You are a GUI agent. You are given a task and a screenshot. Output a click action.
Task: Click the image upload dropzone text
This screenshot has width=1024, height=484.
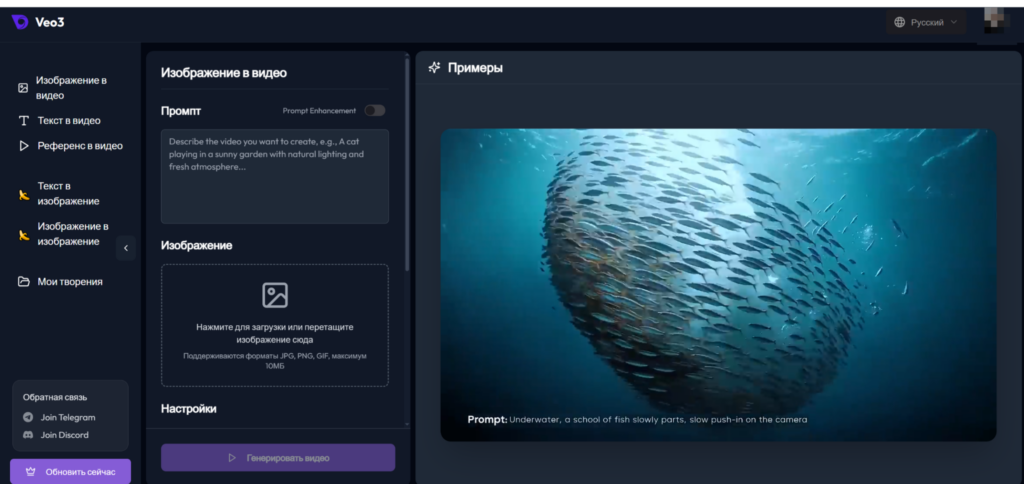tap(275, 333)
